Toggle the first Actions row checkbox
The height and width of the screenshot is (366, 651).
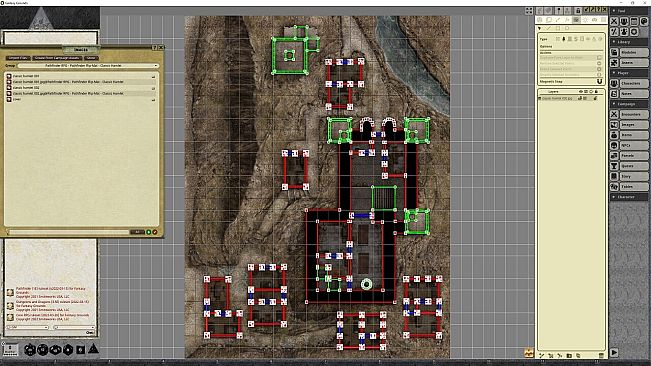599,58
